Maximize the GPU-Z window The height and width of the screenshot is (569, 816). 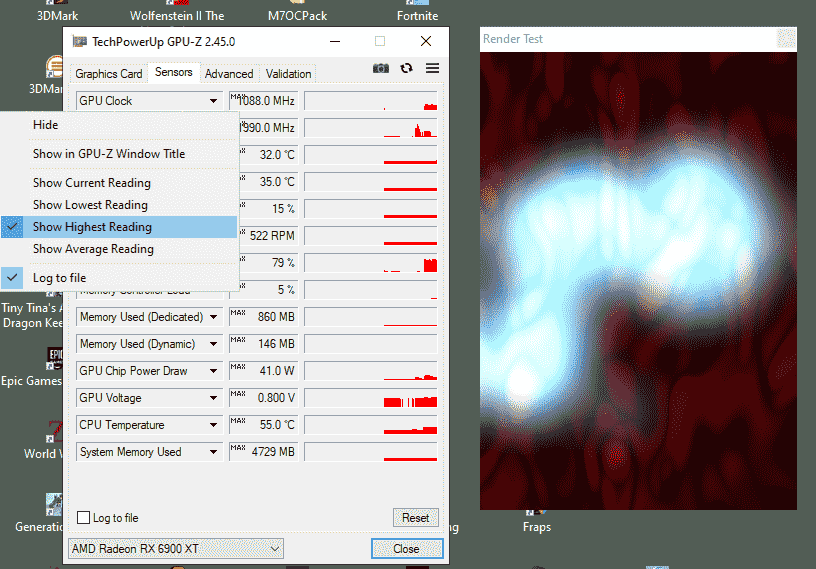(380, 41)
